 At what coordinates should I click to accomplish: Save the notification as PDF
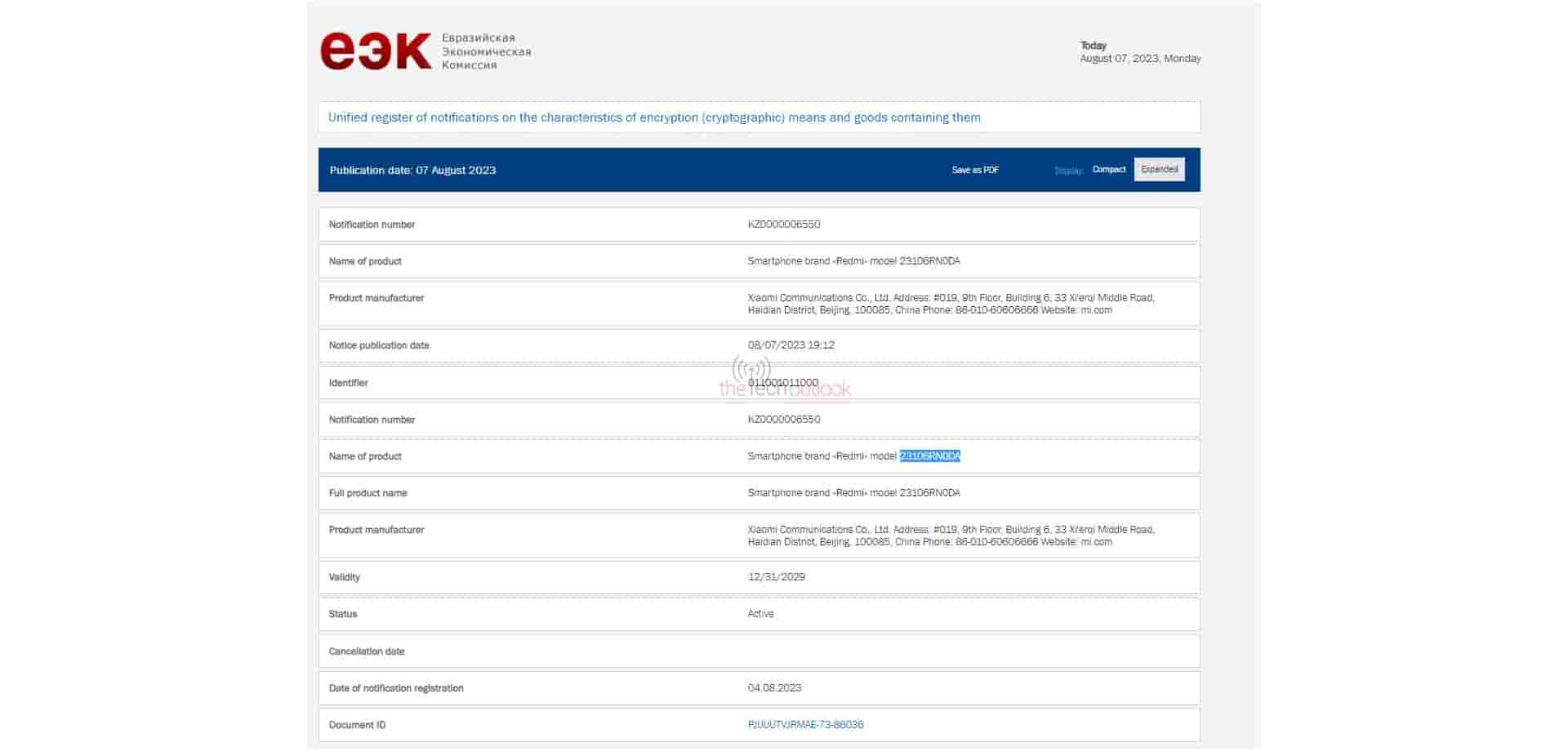(x=974, y=170)
